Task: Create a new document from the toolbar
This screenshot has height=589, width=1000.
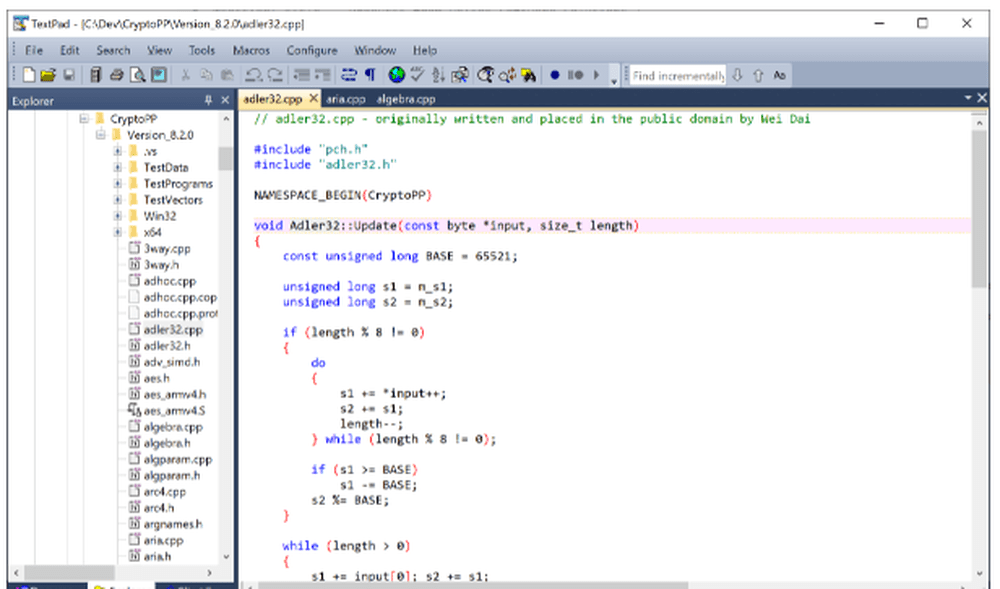Action: point(29,75)
